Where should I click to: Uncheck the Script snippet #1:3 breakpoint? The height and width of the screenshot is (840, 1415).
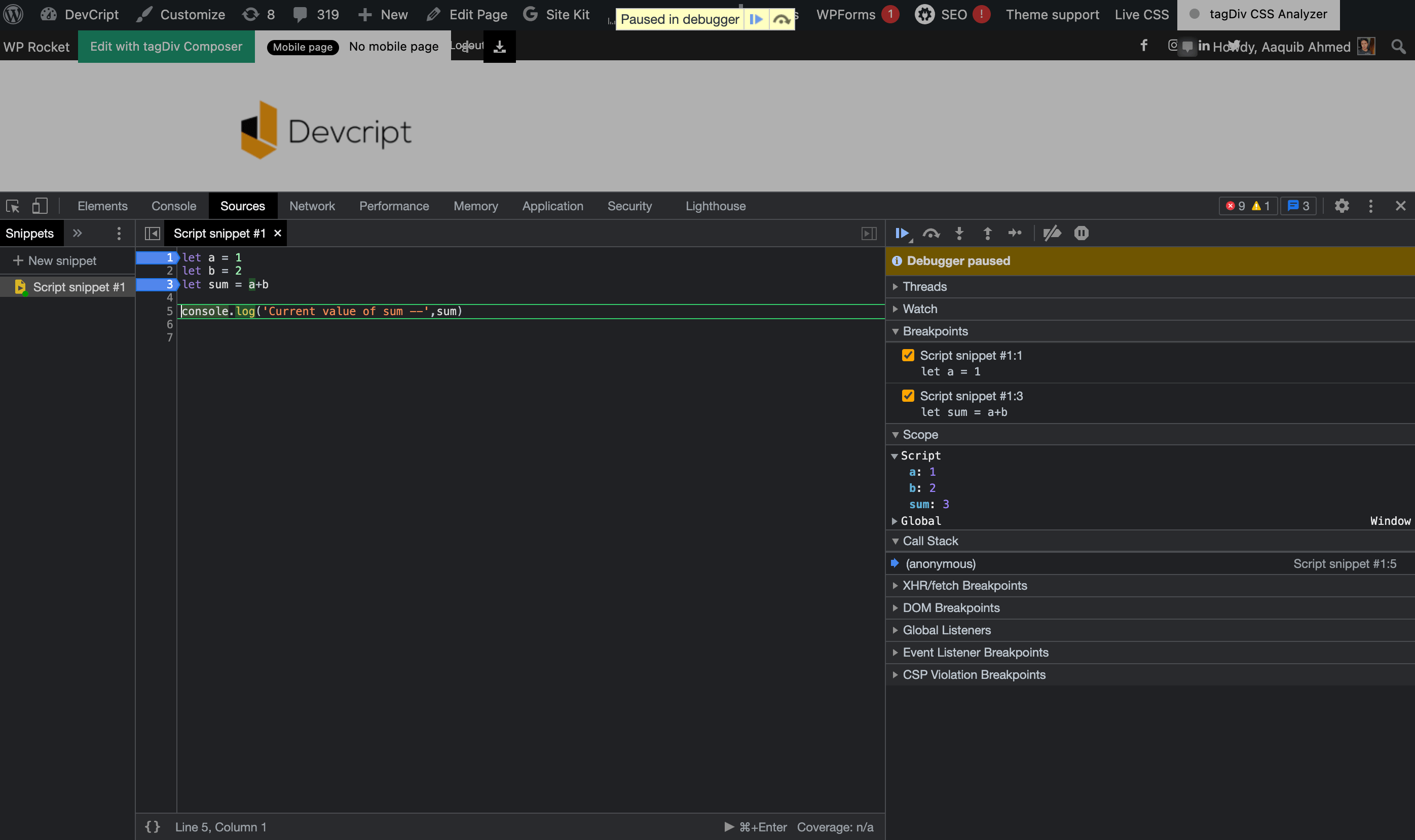(908, 396)
